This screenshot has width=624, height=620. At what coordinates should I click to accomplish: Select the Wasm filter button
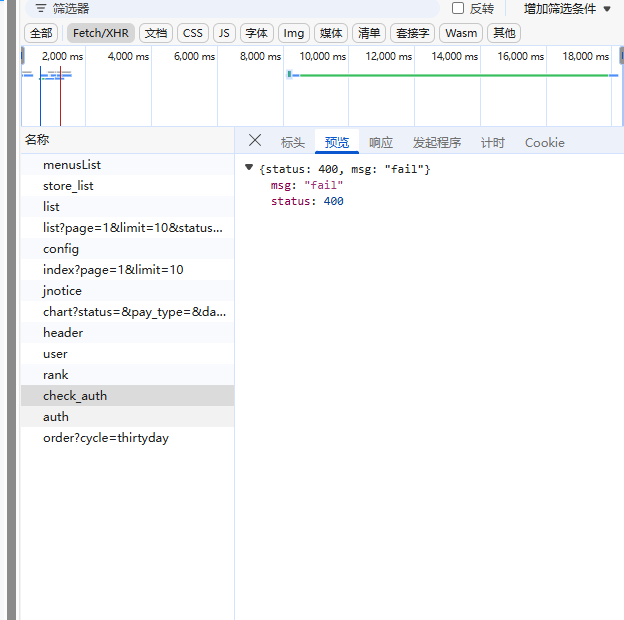tap(461, 33)
